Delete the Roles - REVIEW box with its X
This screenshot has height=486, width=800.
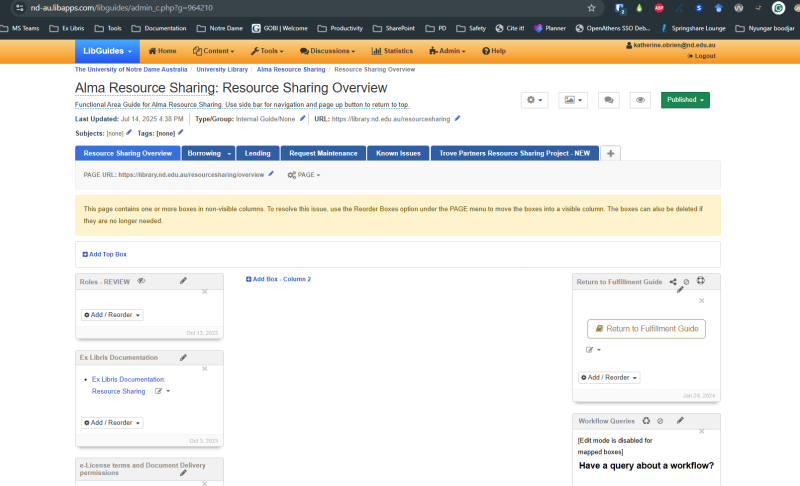click(205, 292)
